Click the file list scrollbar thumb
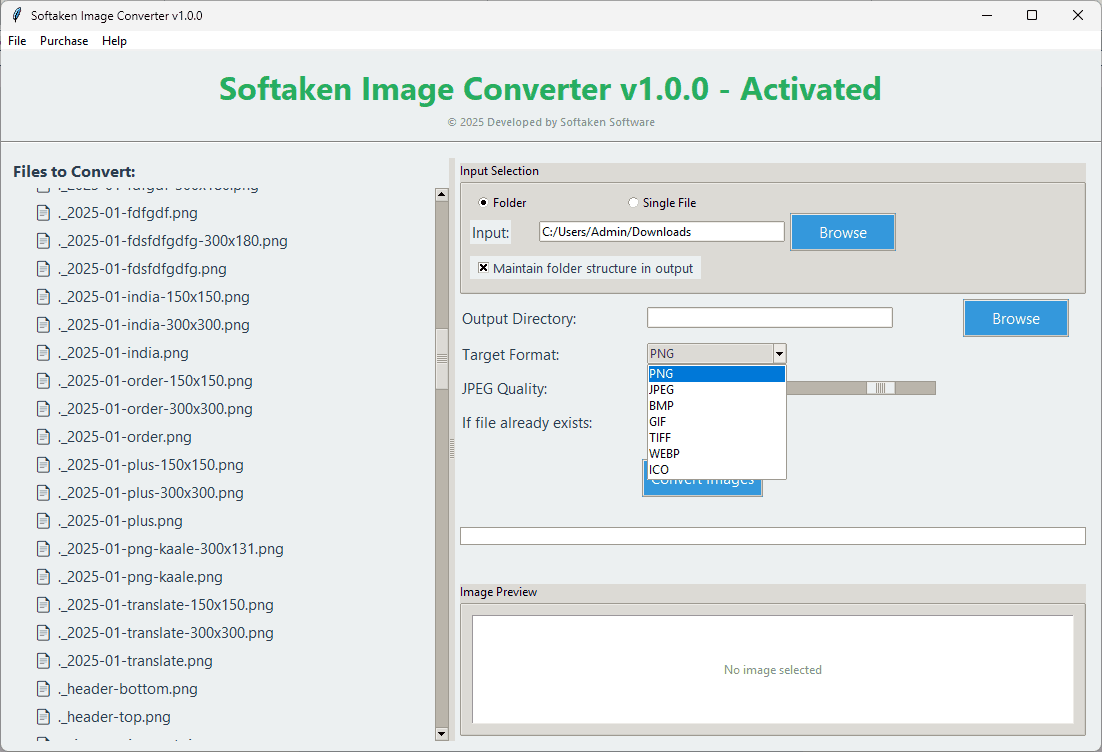 [441, 358]
